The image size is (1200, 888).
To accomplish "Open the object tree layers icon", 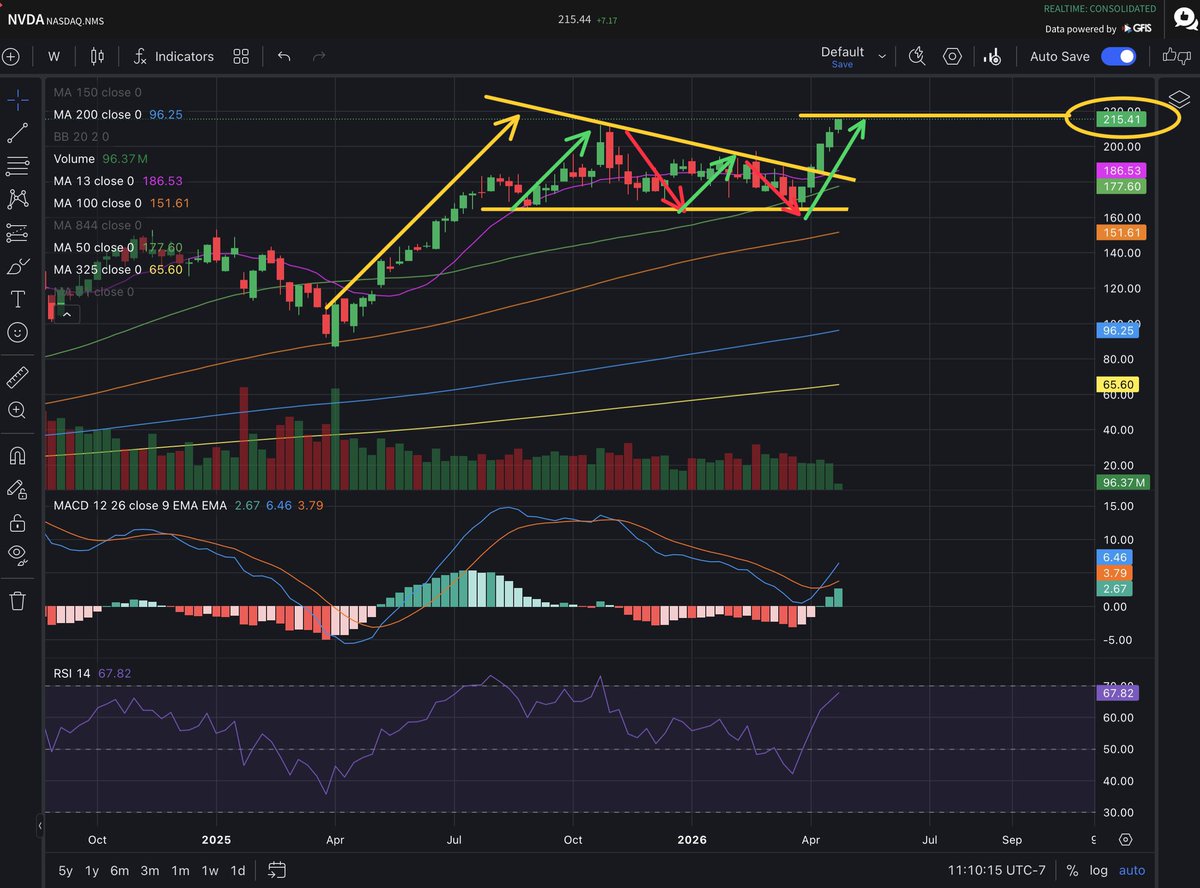I will pyautogui.click(x=1179, y=98).
